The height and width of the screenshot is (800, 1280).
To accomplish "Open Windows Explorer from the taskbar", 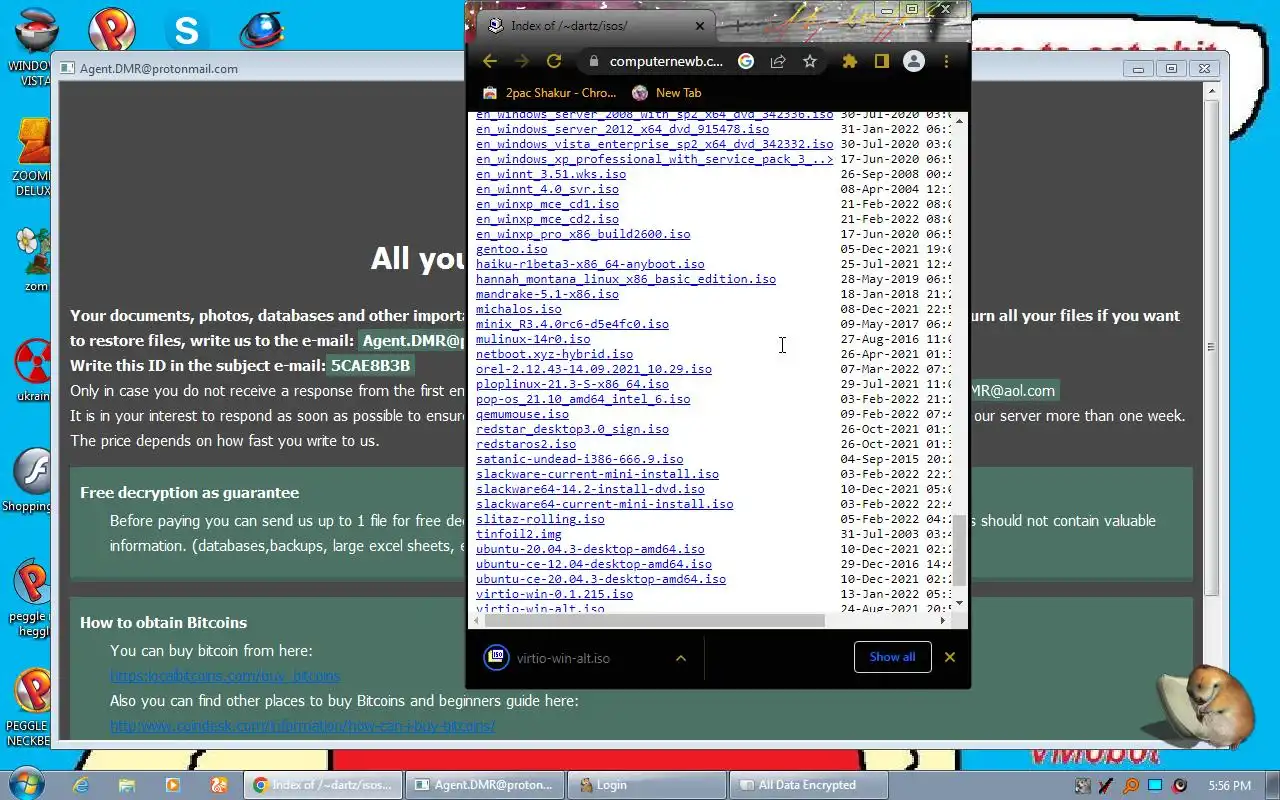I will [x=126, y=785].
